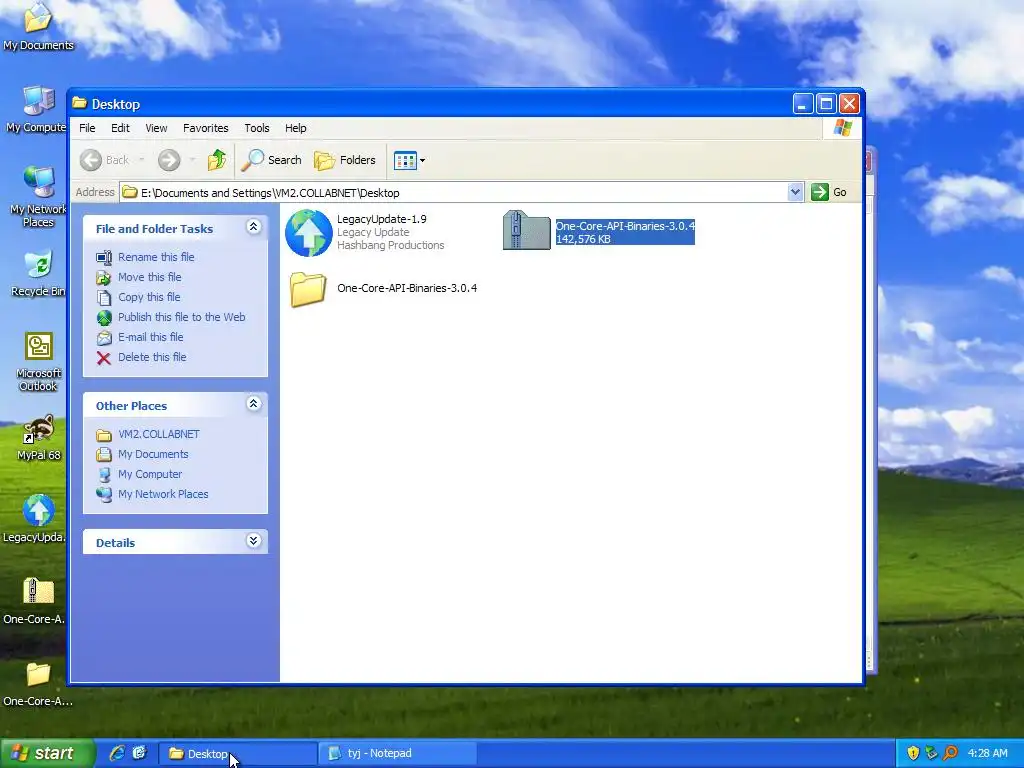Viewport: 1024px width, 768px height.
Task: Click the red X delete icon
Action: (104, 358)
